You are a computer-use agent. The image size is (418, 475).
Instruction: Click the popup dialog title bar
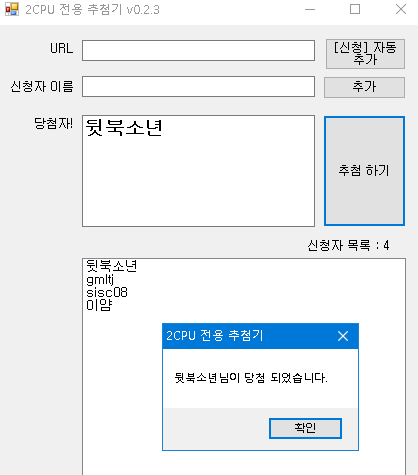247,336
